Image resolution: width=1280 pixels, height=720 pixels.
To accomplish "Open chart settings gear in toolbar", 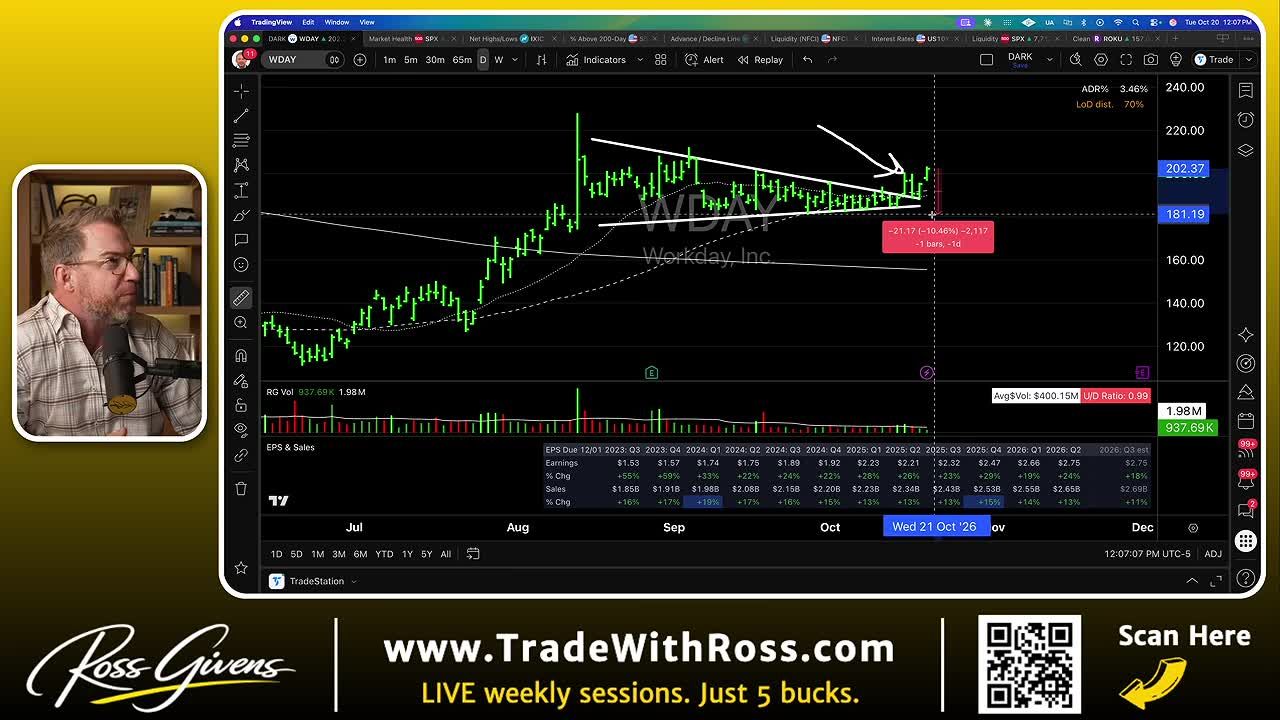I will 1101,60.
